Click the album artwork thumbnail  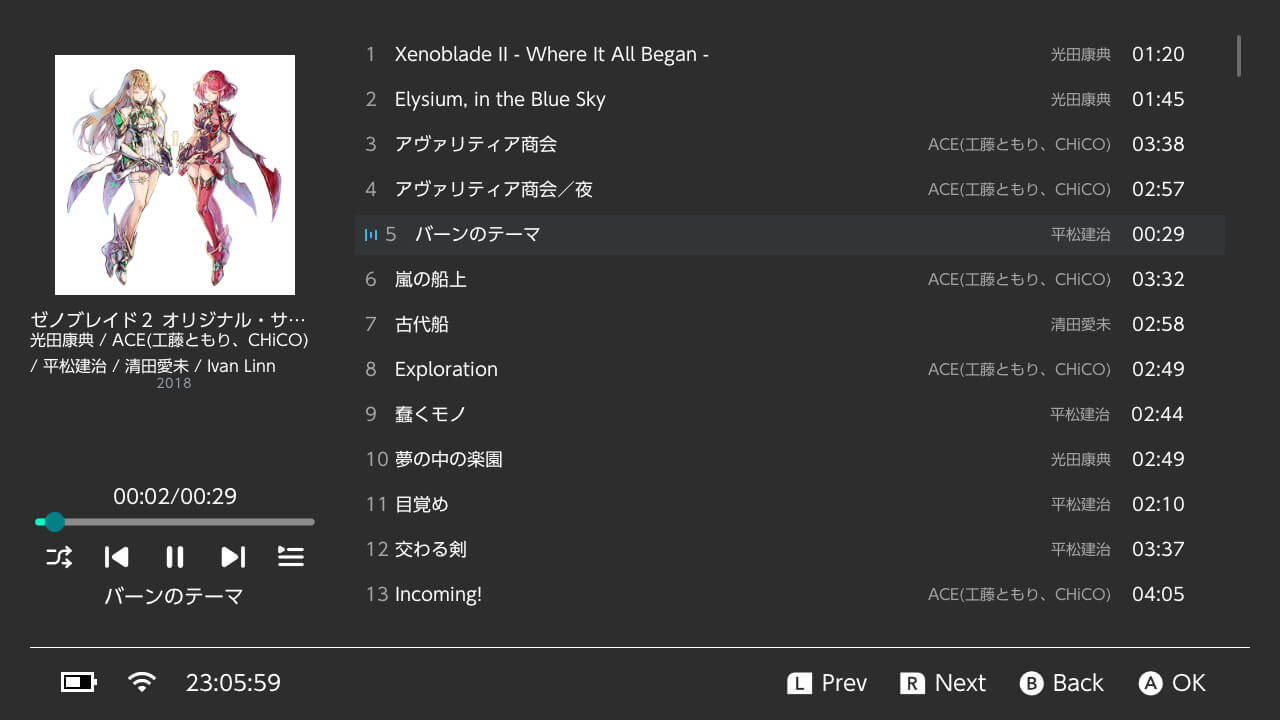[174, 174]
